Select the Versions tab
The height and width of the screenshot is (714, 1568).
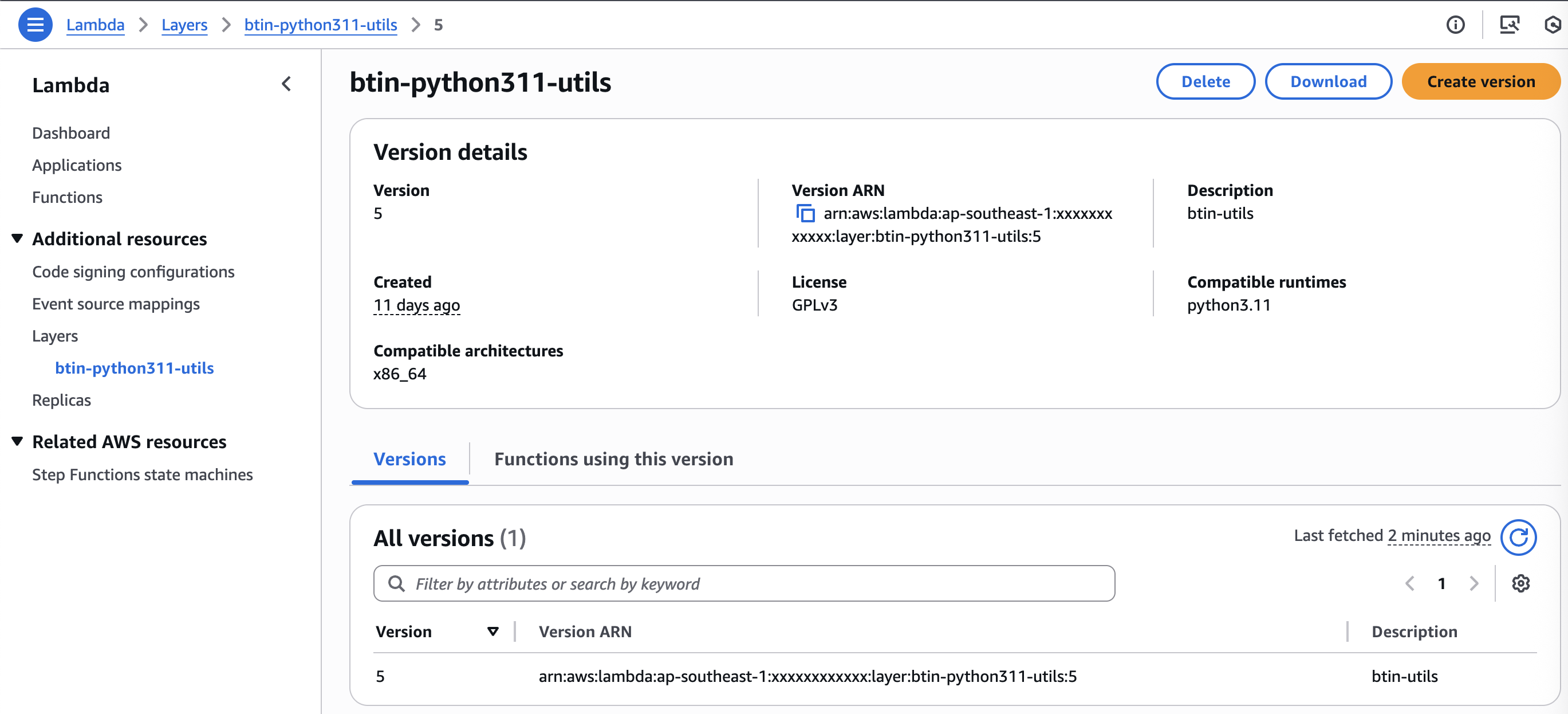point(409,459)
